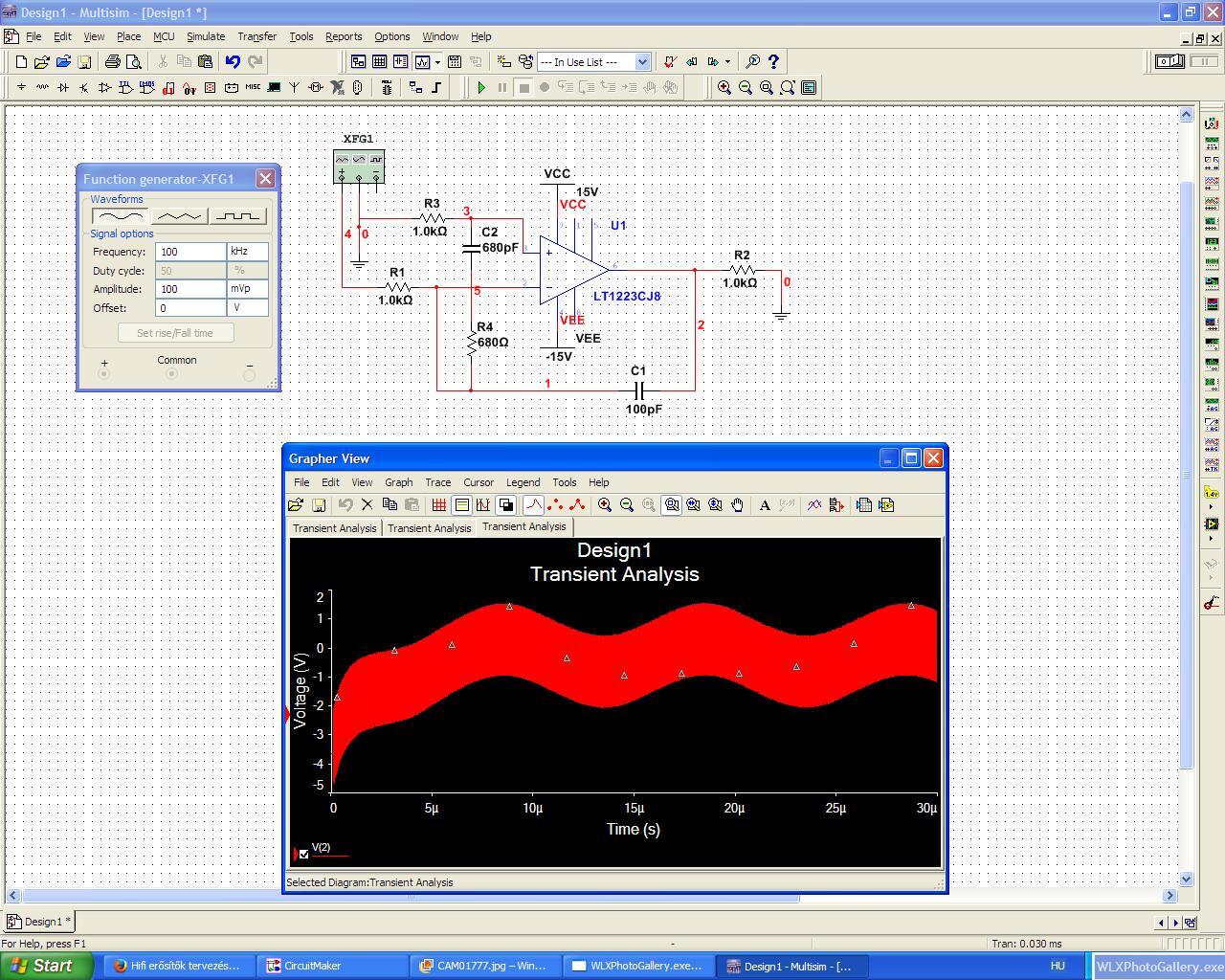
Task: Click the Set rise/Fall time button
Action: coord(175,333)
